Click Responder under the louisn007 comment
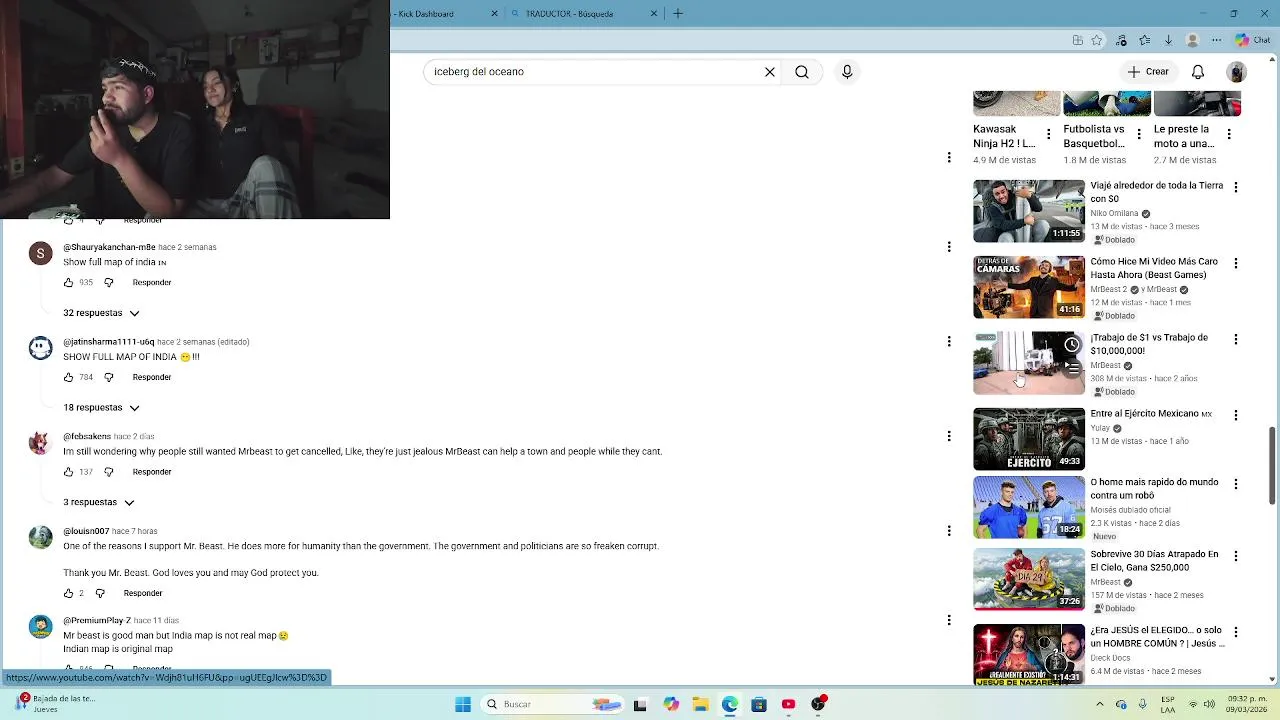 (143, 593)
